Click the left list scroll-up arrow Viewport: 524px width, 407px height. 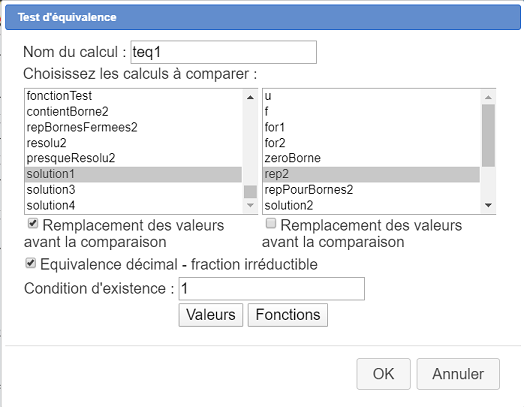[250, 97]
